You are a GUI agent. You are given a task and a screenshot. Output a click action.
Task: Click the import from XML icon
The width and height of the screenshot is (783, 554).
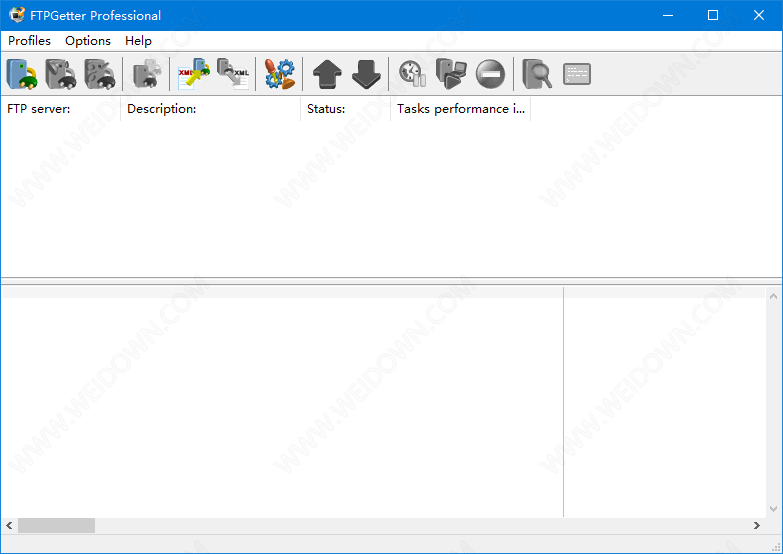click(x=194, y=74)
